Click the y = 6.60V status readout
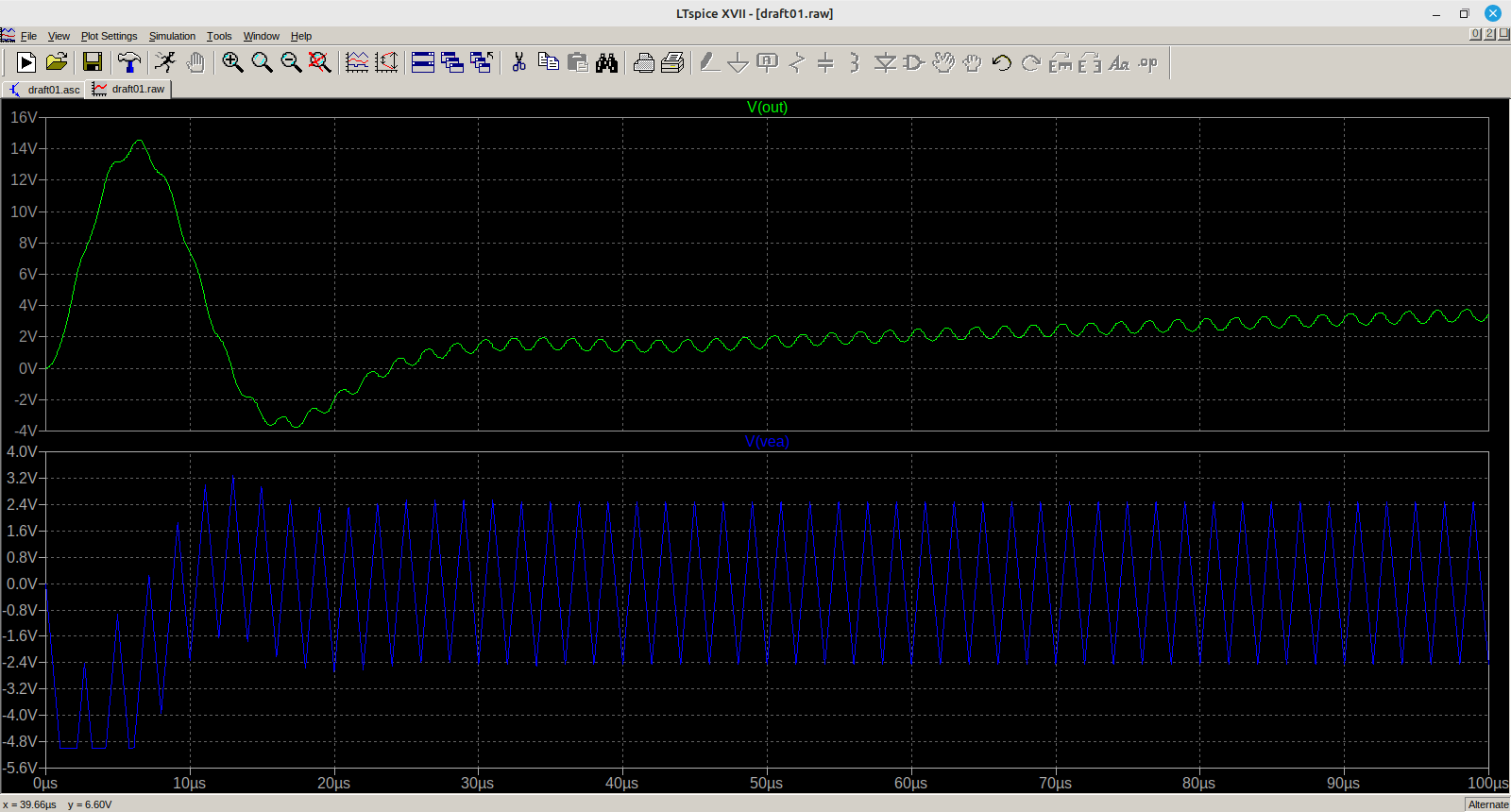The width and height of the screenshot is (1511, 812). [x=90, y=804]
